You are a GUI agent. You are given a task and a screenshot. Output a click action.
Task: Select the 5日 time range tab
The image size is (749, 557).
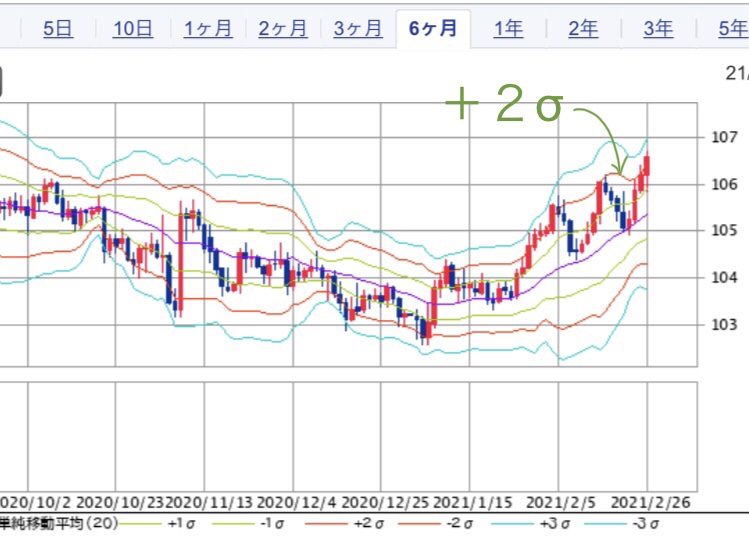pos(58,29)
